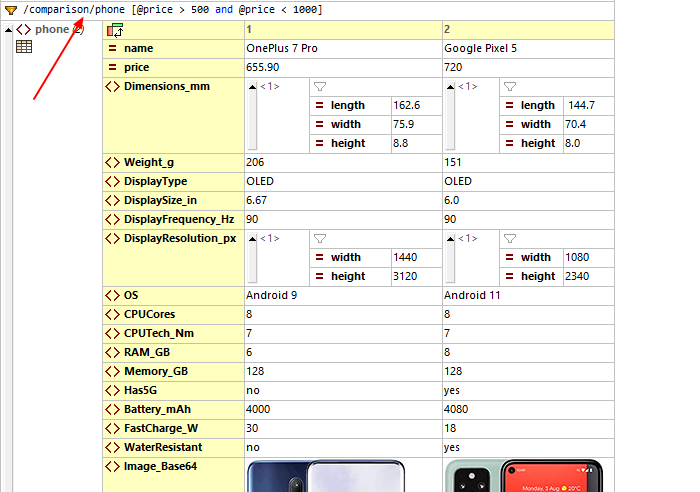
Task: Collapse the phone node using its arrow
Action: 9,29
